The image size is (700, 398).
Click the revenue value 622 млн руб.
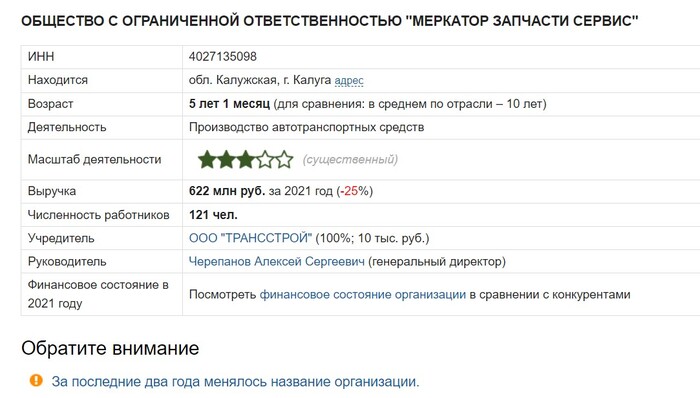click(227, 191)
